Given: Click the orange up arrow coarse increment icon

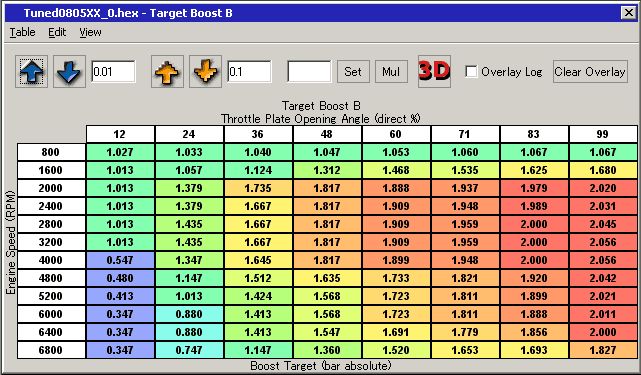Looking at the screenshot, I should click(167, 72).
